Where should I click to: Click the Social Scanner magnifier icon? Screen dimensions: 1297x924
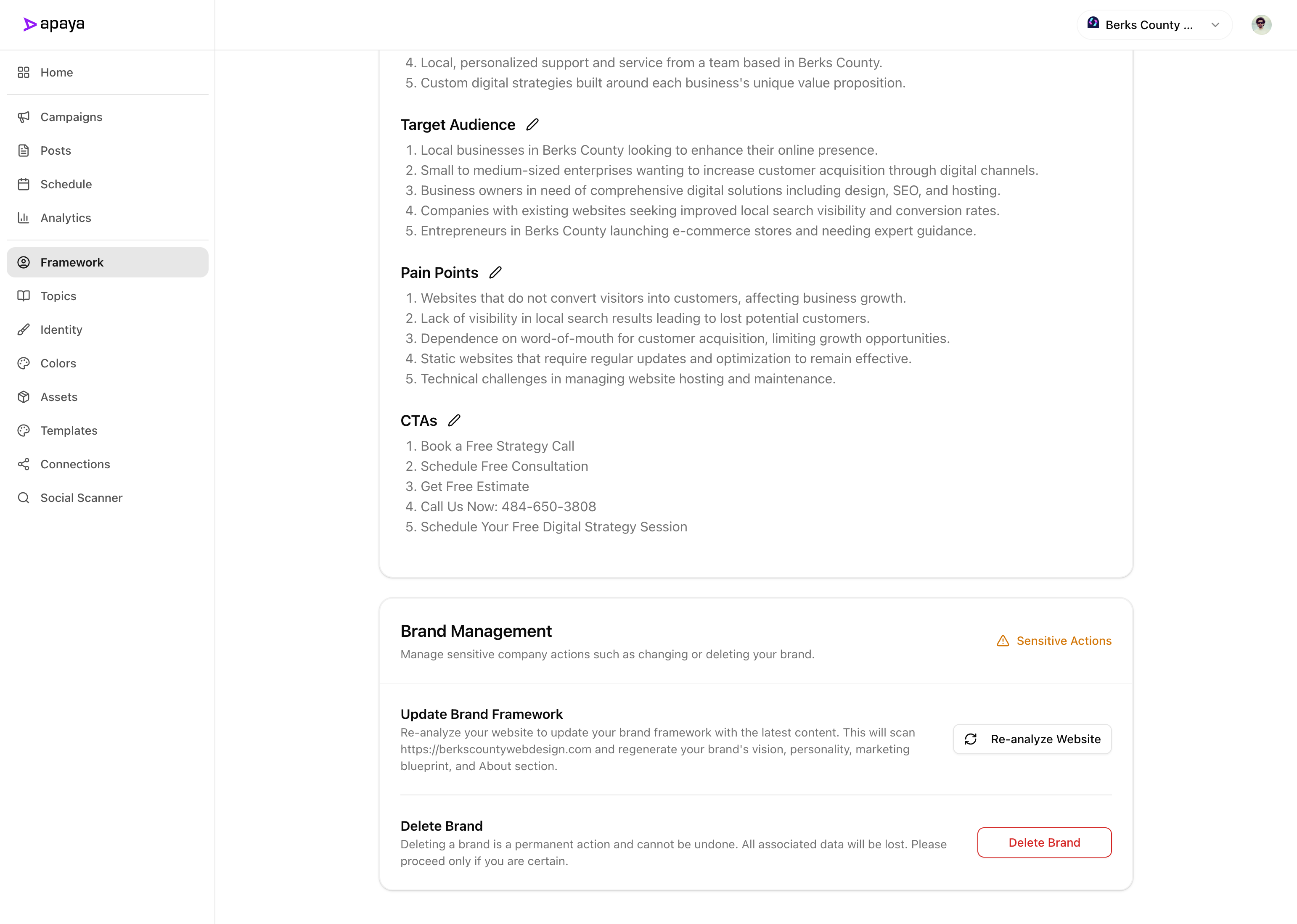click(23, 498)
